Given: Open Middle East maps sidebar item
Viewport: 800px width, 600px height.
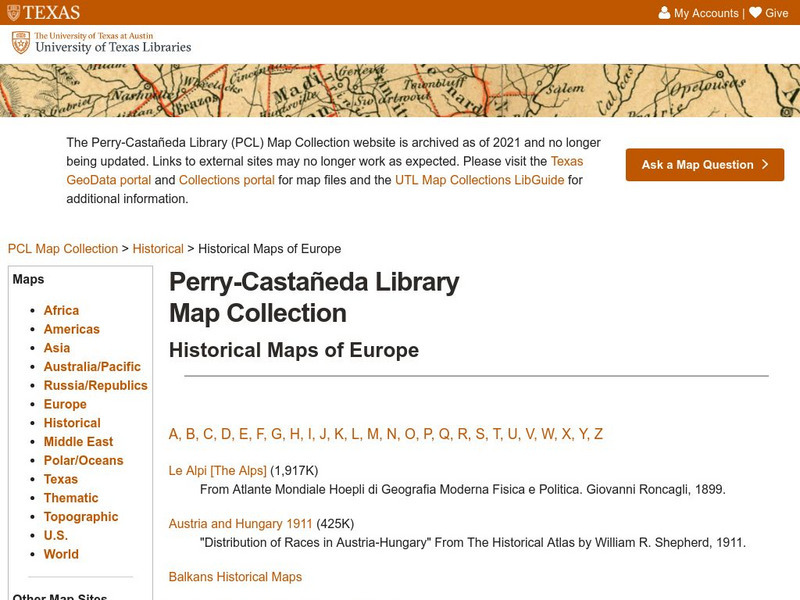Looking at the screenshot, I should click(x=78, y=442).
